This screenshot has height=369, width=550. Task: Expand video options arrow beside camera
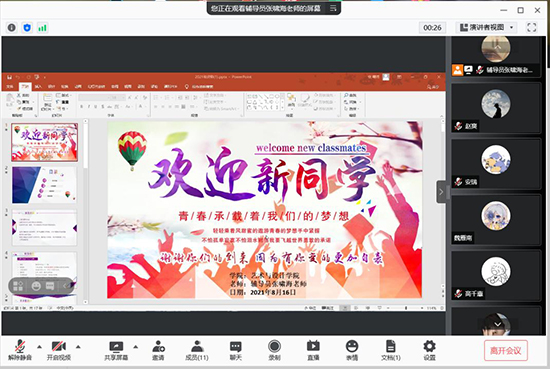(78, 347)
